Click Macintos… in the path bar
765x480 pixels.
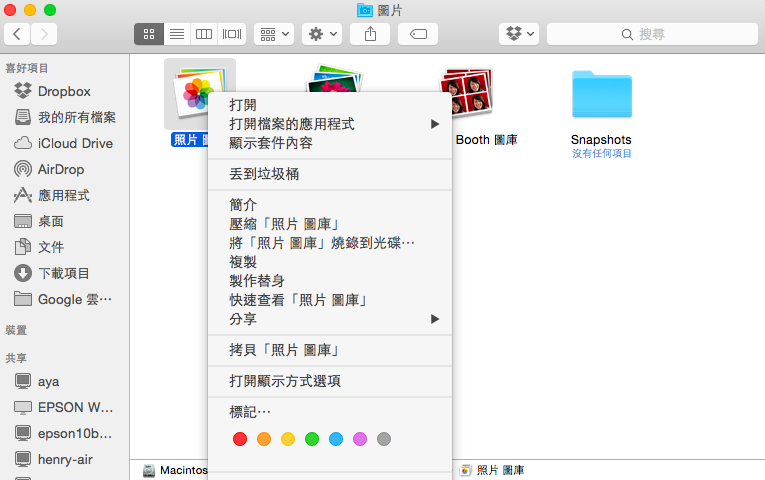point(176,470)
